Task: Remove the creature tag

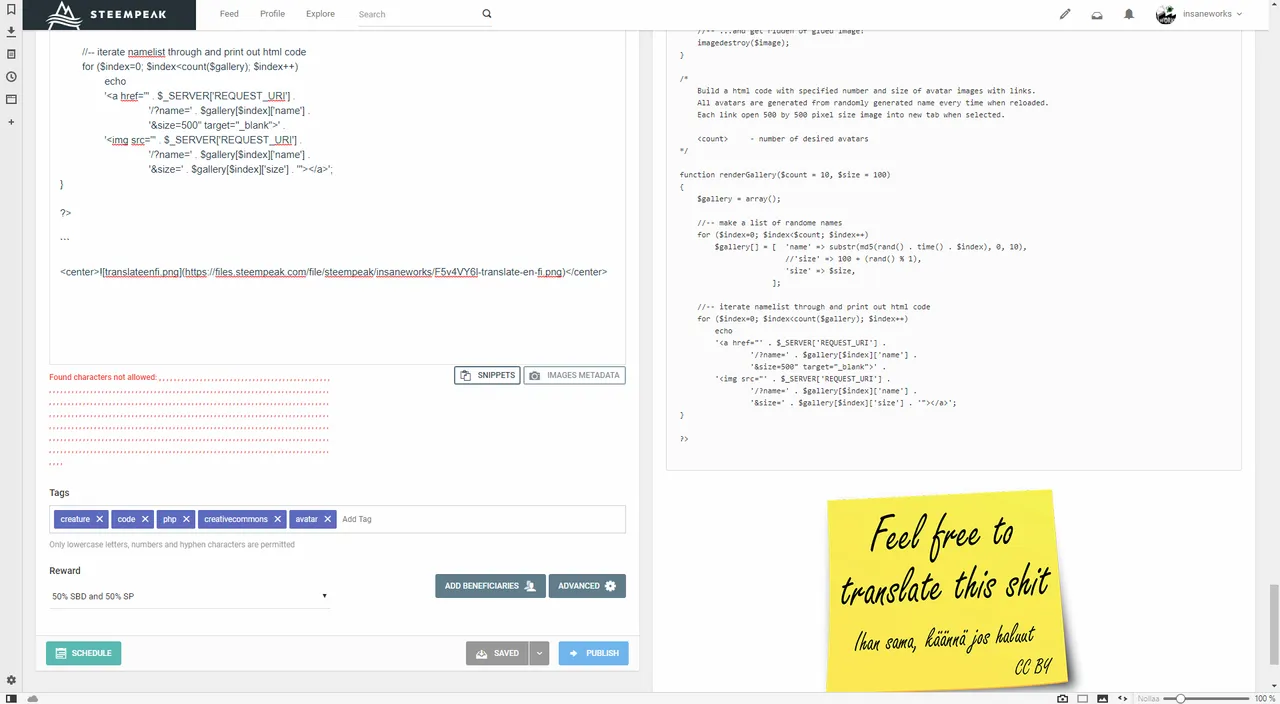Action: [99, 519]
